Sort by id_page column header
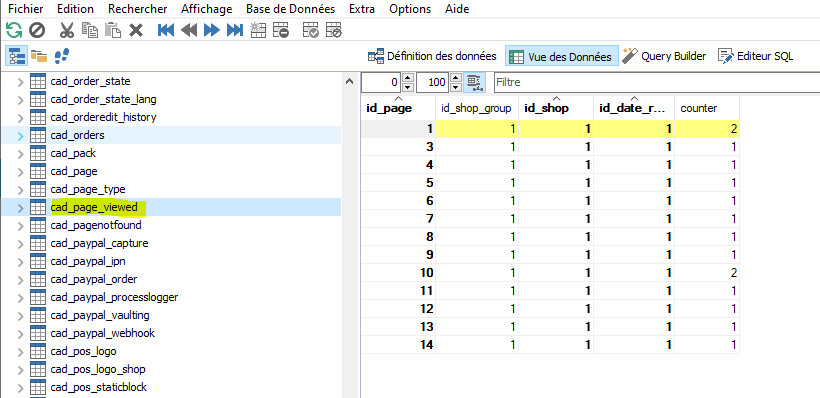Image resolution: width=820 pixels, height=398 pixels. click(x=398, y=108)
